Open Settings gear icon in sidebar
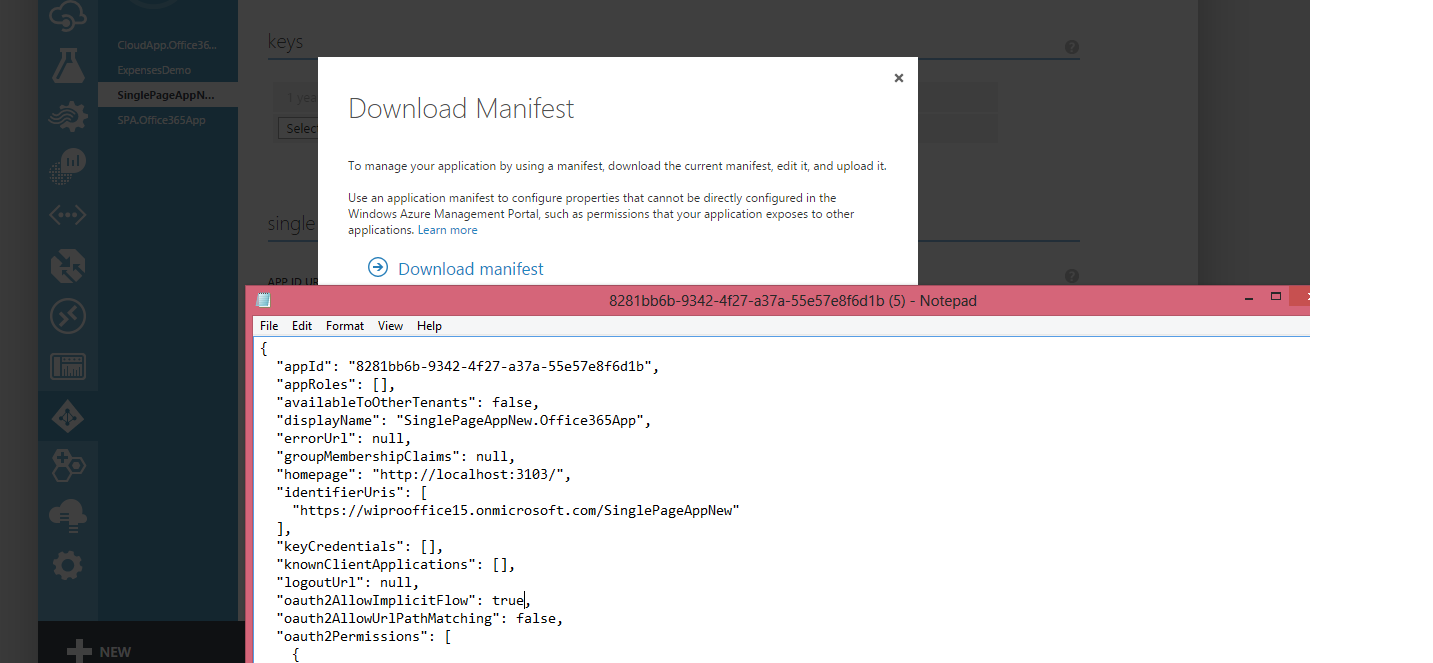Image resolution: width=1433 pixels, height=663 pixels. (68, 567)
